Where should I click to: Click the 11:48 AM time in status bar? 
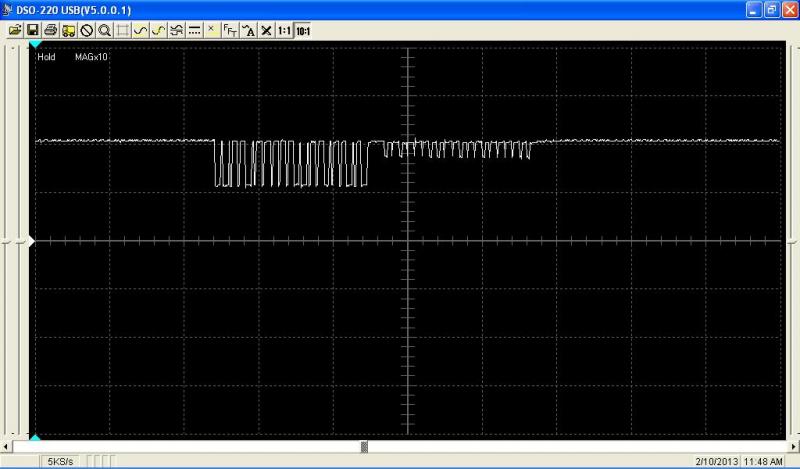point(763,461)
